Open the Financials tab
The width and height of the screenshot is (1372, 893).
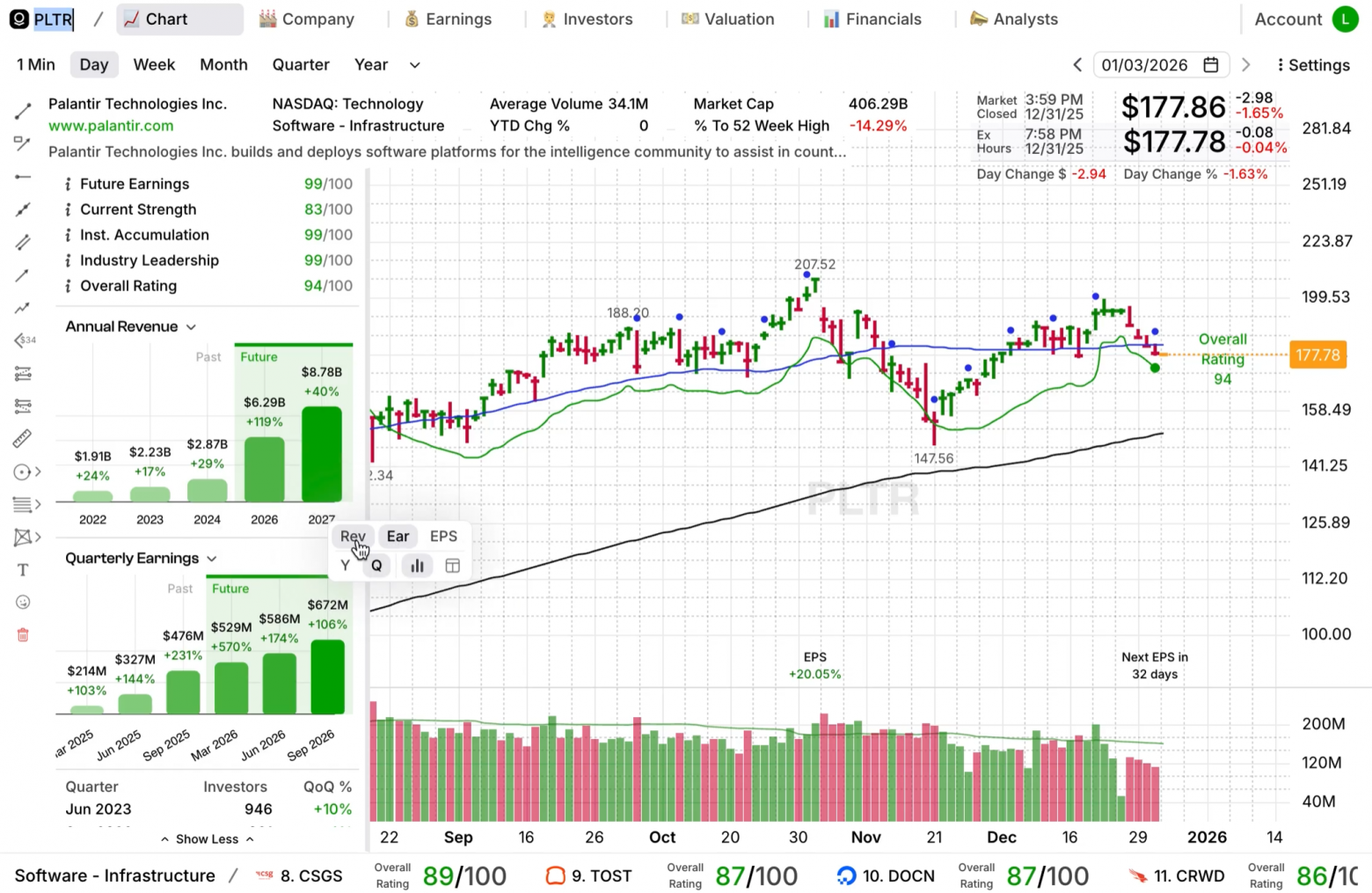pyautogui.click(x=872, y=19)
